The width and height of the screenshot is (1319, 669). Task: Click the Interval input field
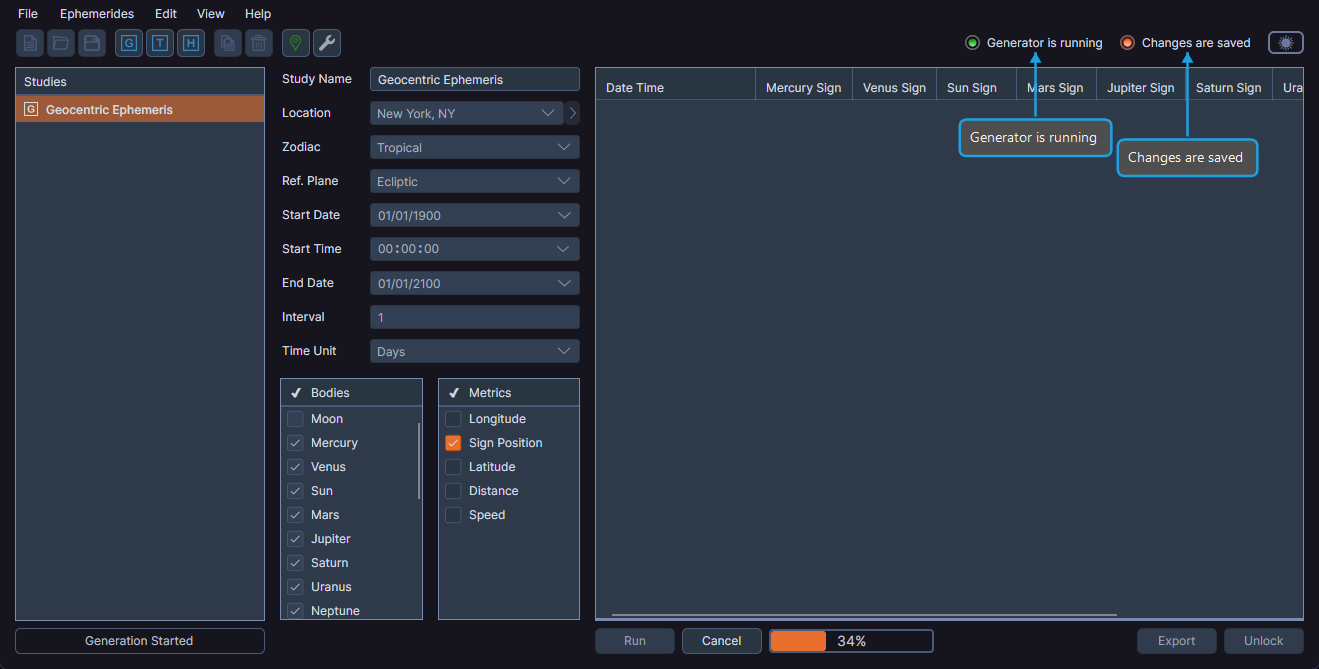(474, 316)
